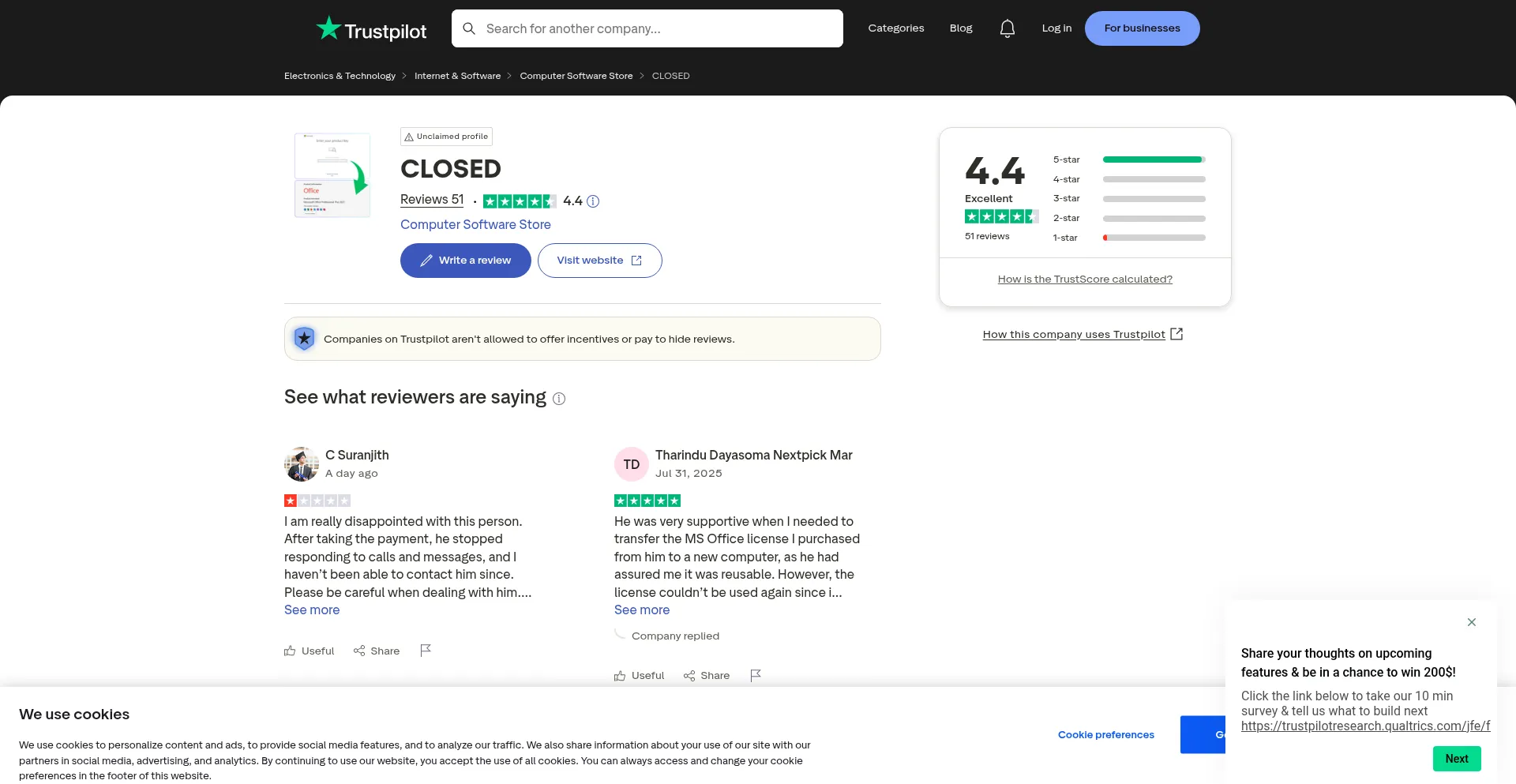The image size is (1516, 784).
Task: Click C Suranjith's profile avatar
Action: click(302, 463)
